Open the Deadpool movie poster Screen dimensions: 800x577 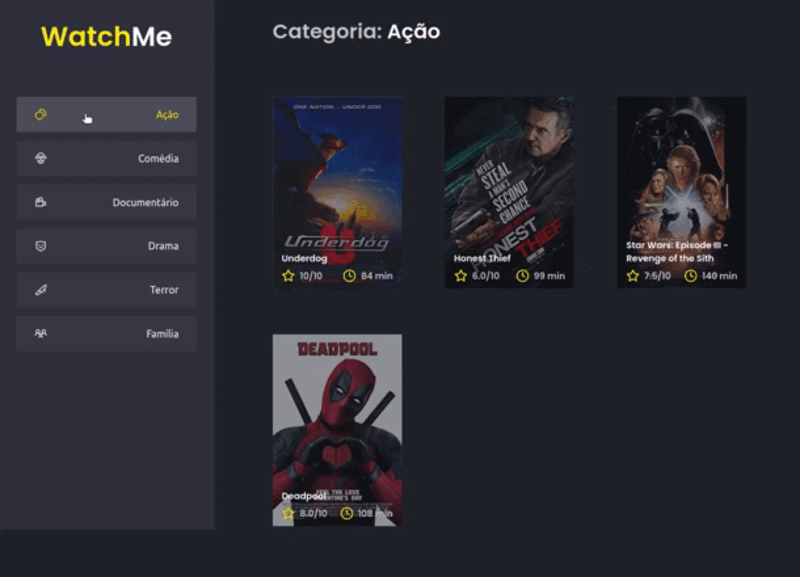(x=337, y=430)
